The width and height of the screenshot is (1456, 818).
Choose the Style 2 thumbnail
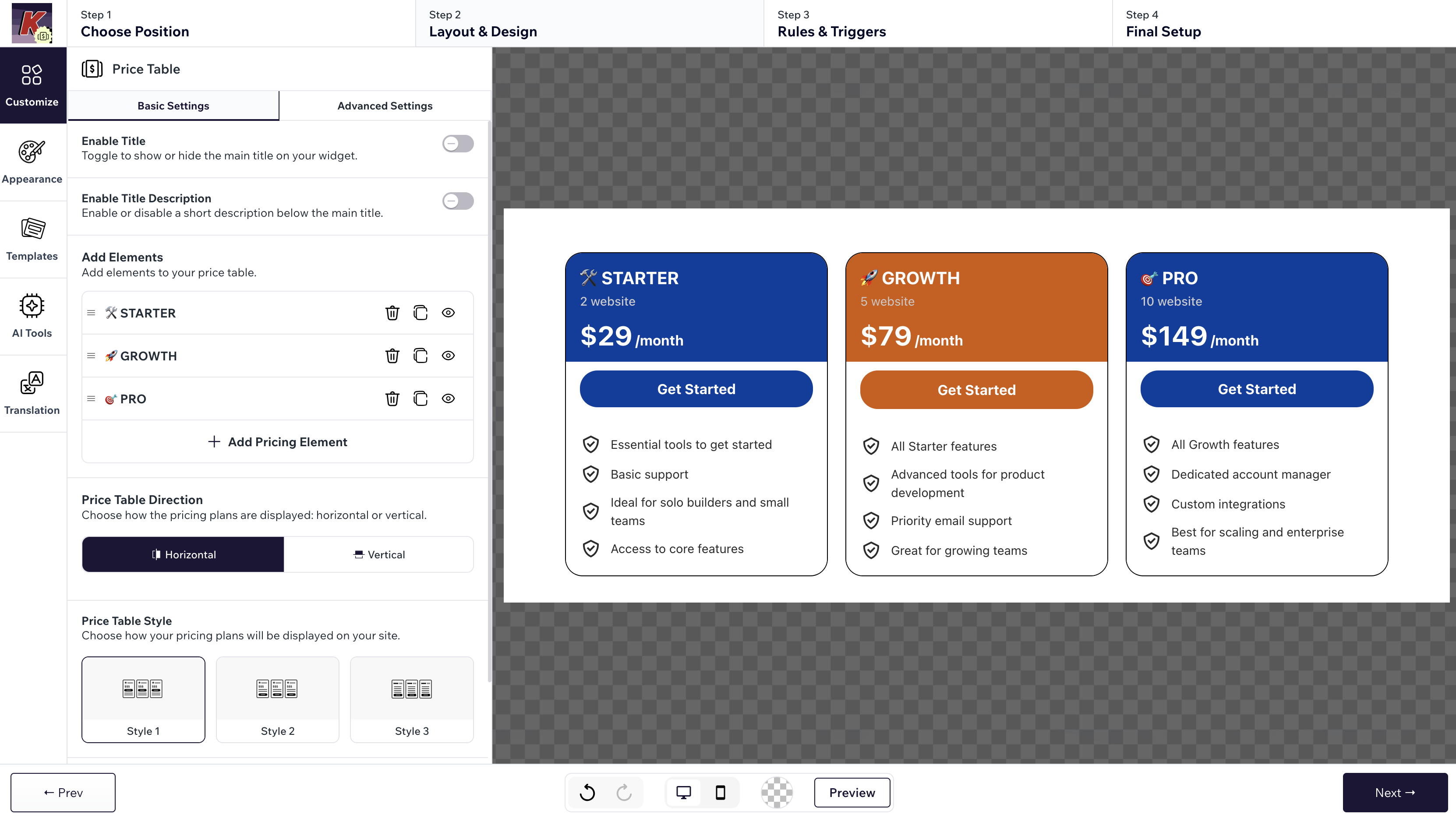[278, 699]
